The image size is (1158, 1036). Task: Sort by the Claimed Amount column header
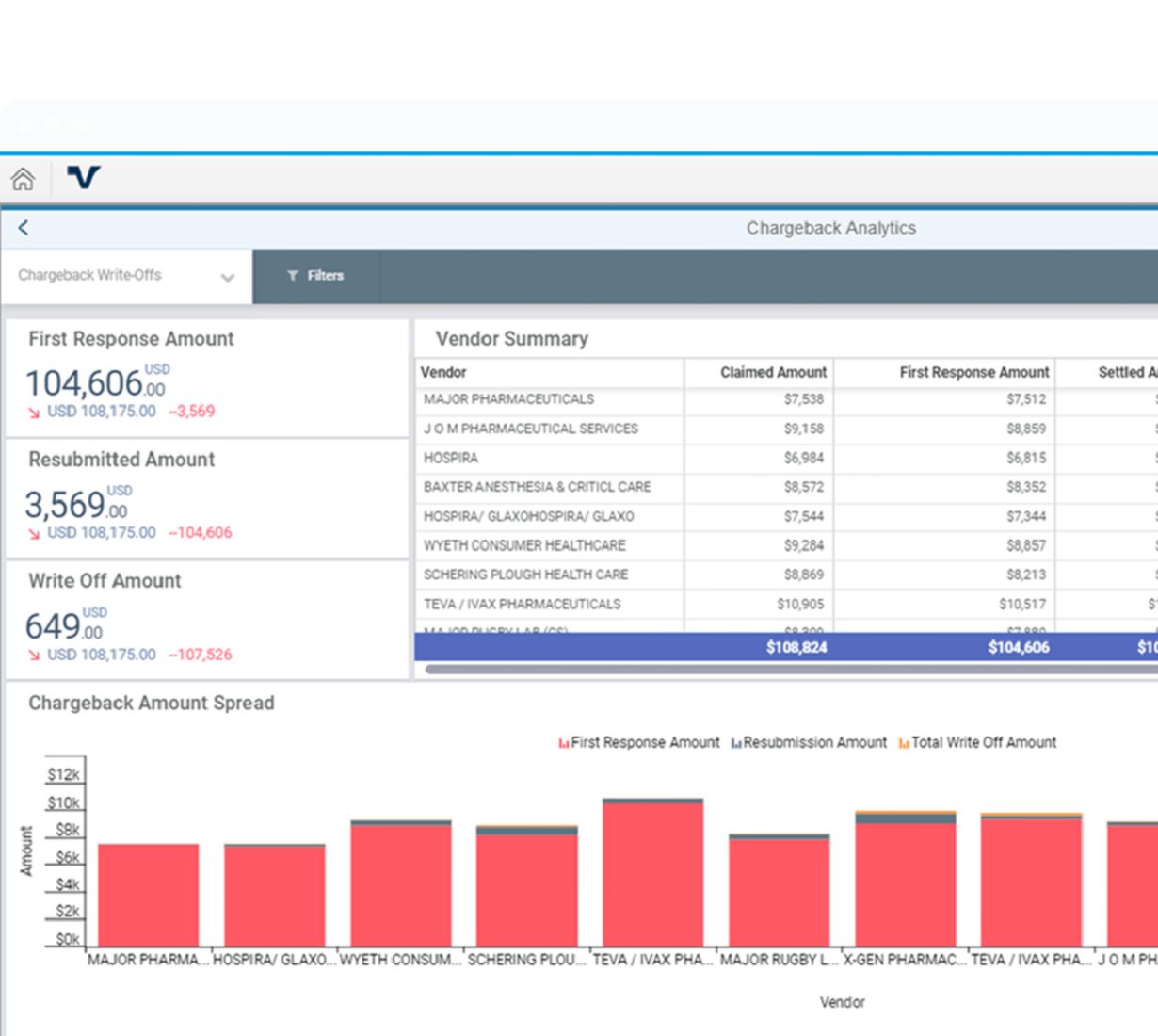(773, 373)
